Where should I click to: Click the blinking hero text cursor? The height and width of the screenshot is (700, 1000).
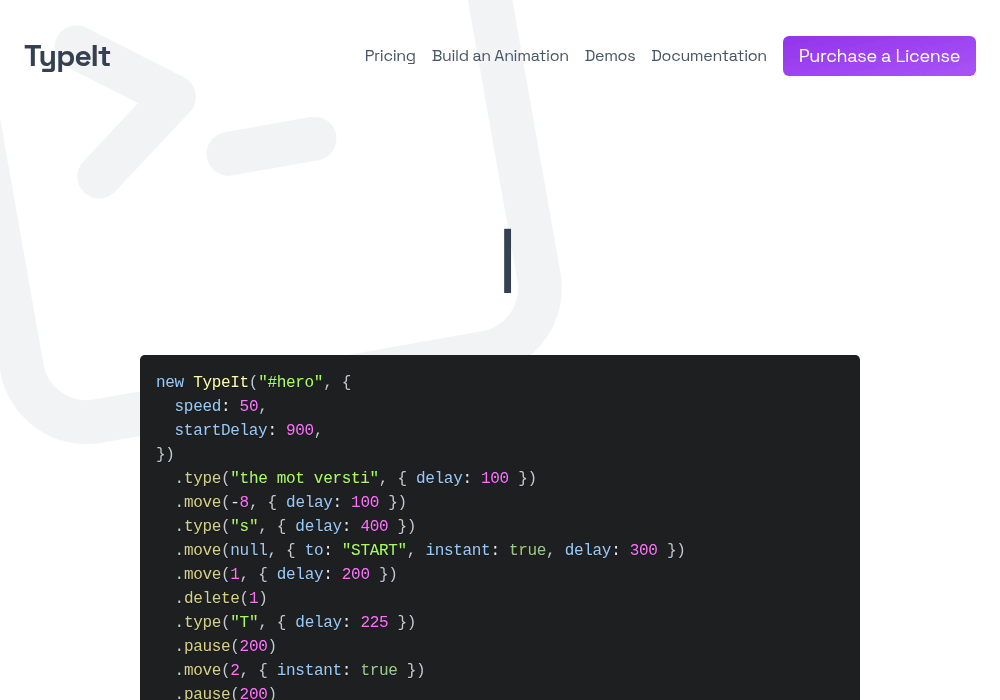(508, 261)
